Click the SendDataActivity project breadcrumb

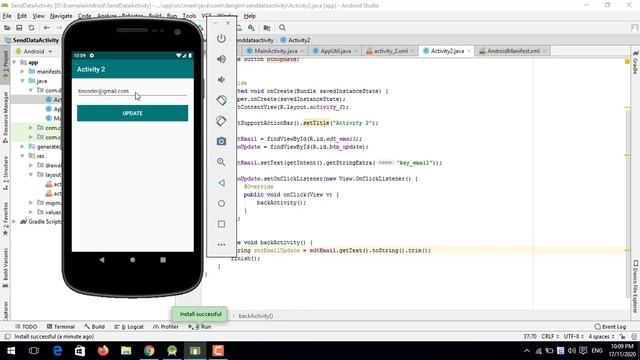pyautogui.click(x=32, y=40)
